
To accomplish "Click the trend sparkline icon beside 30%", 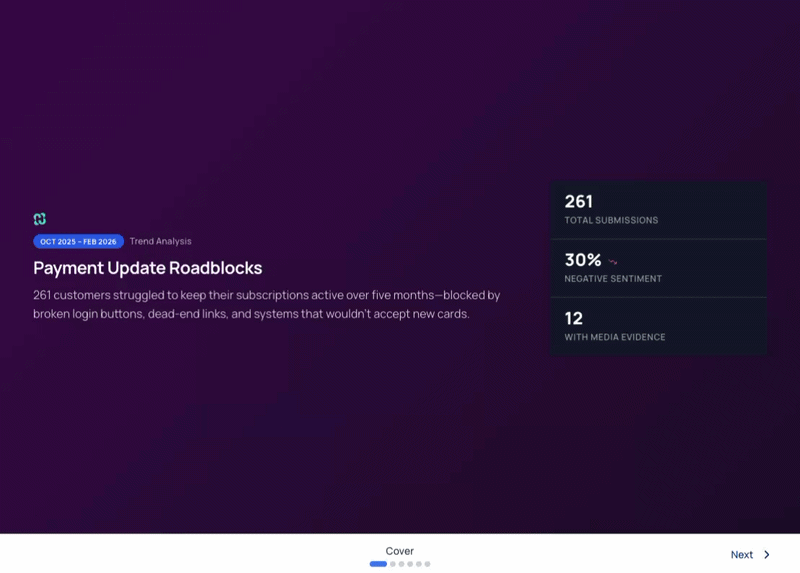I will (x=613, y=261).
